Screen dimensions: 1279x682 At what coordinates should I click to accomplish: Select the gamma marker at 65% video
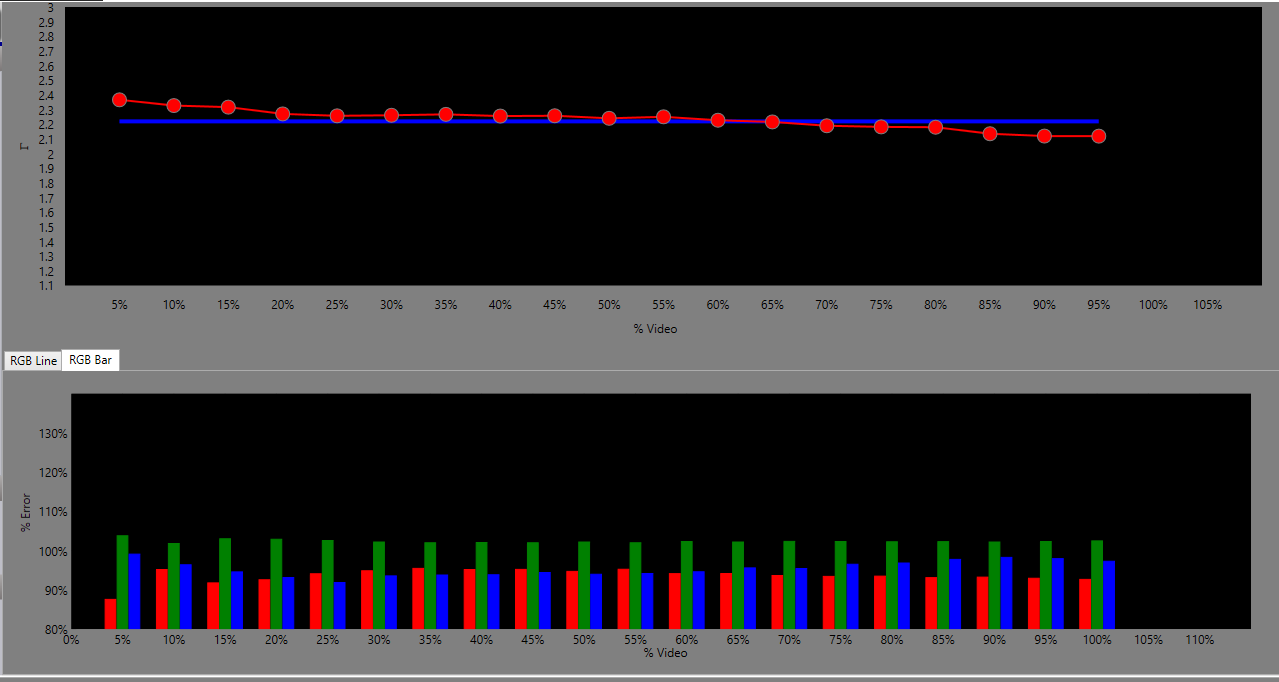click(x=772, y=122)
